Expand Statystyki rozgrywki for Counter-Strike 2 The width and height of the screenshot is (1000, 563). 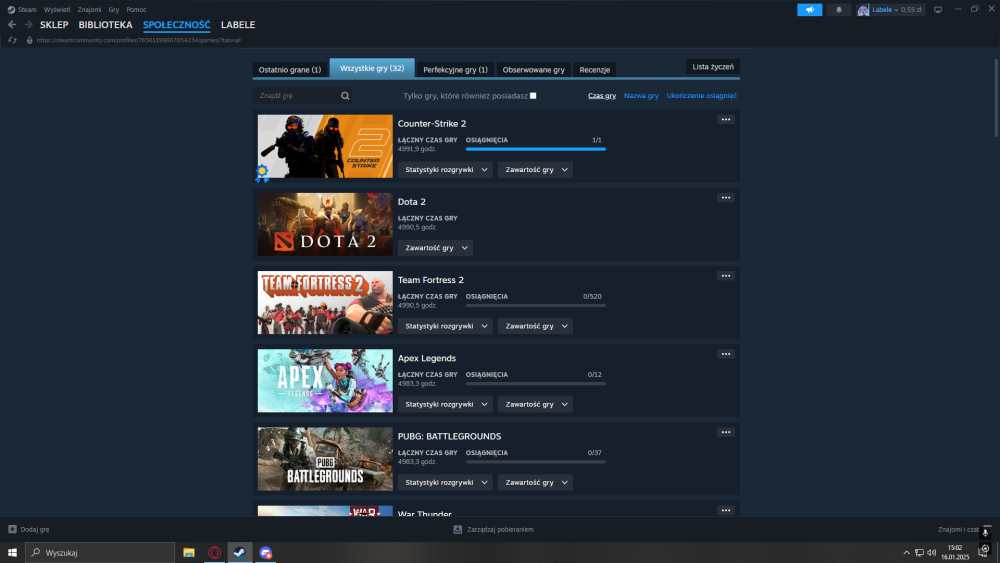(x=445, y=170)
